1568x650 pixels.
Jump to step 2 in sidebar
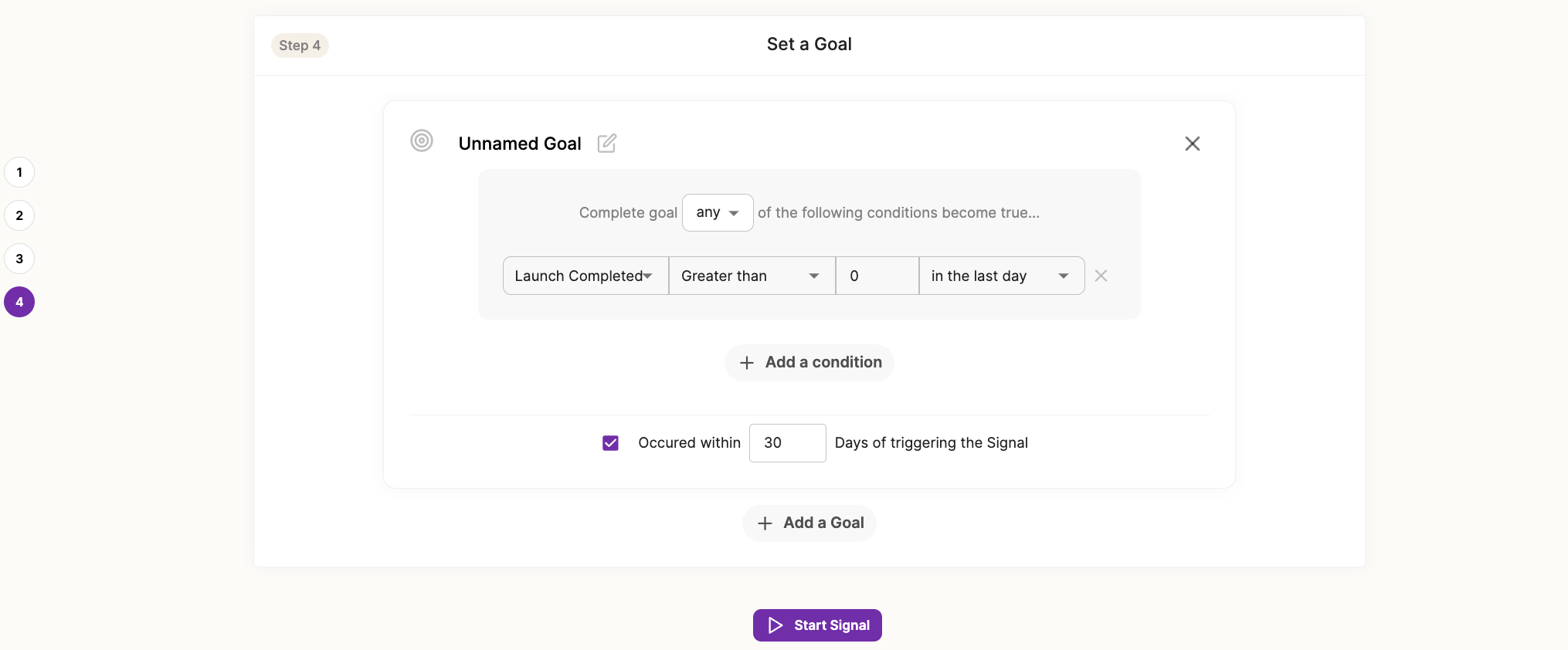click(x=19, y=215)
